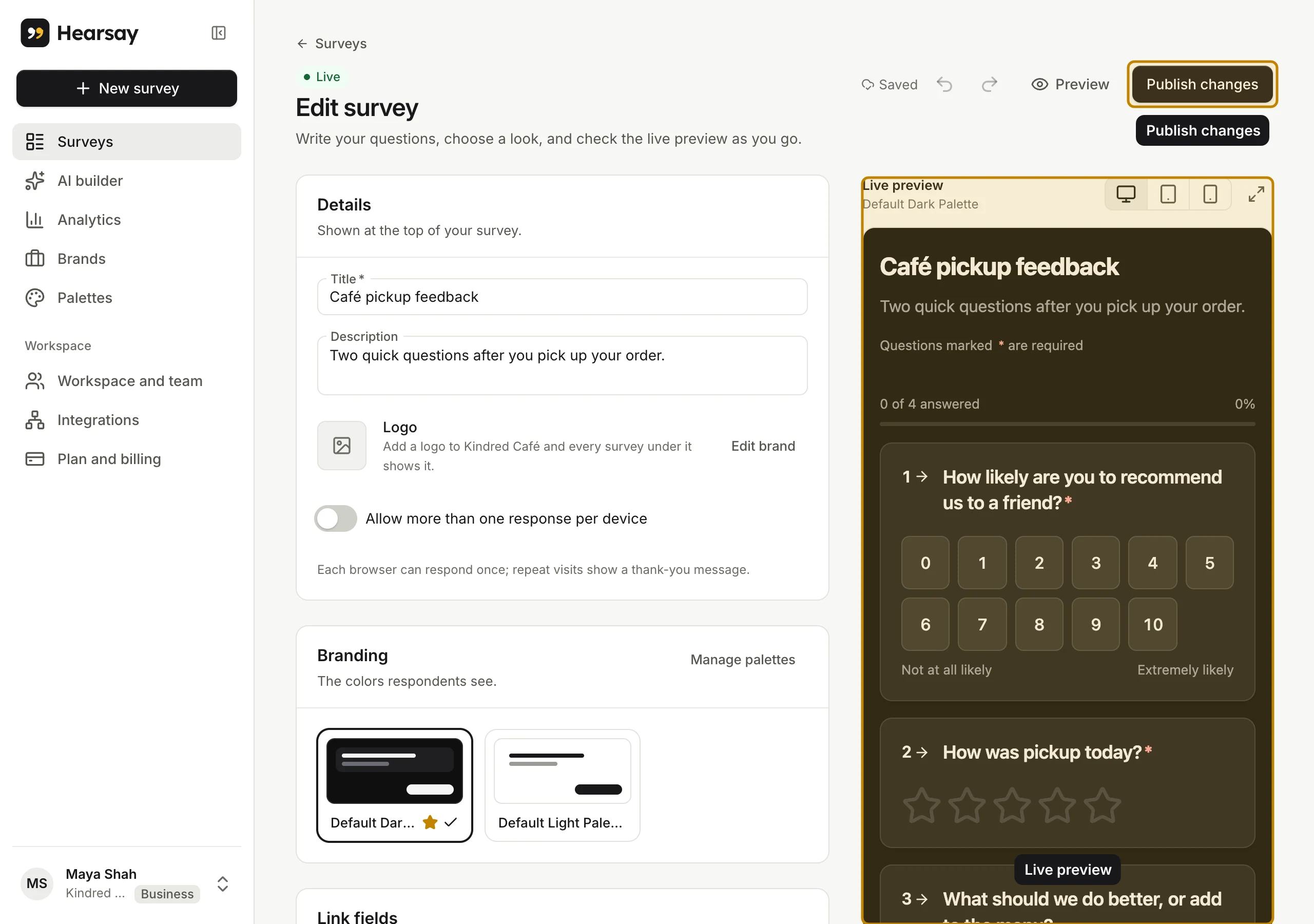Go to Analytics section
The height and width of the screenshot is (924, 1314).
click(x=126, y=219)
